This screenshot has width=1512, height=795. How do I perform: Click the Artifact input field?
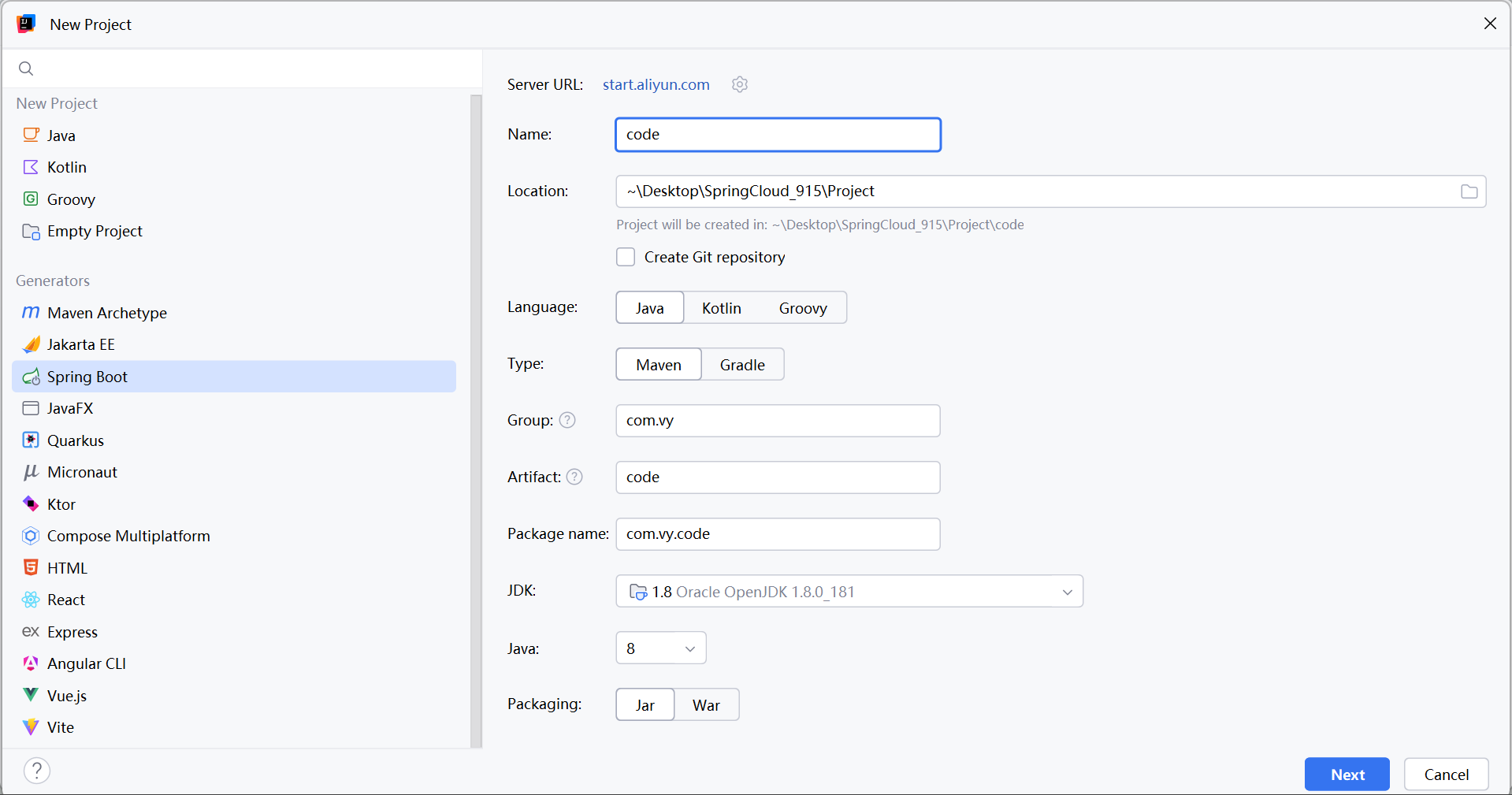pyautogui.click(x=778, y=477)
